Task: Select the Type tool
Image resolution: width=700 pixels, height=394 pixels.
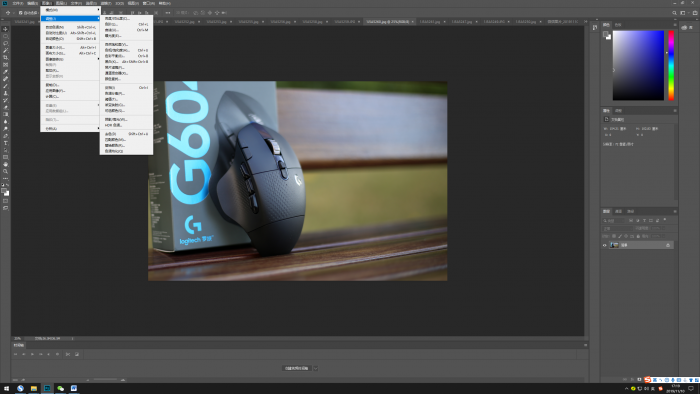Action: click(5, 143)
